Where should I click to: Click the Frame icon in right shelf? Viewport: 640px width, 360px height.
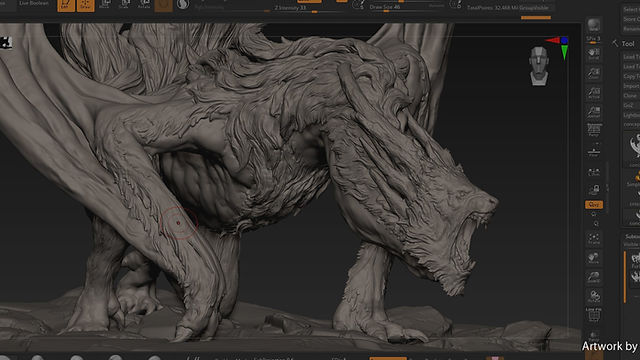click(593, 239)
